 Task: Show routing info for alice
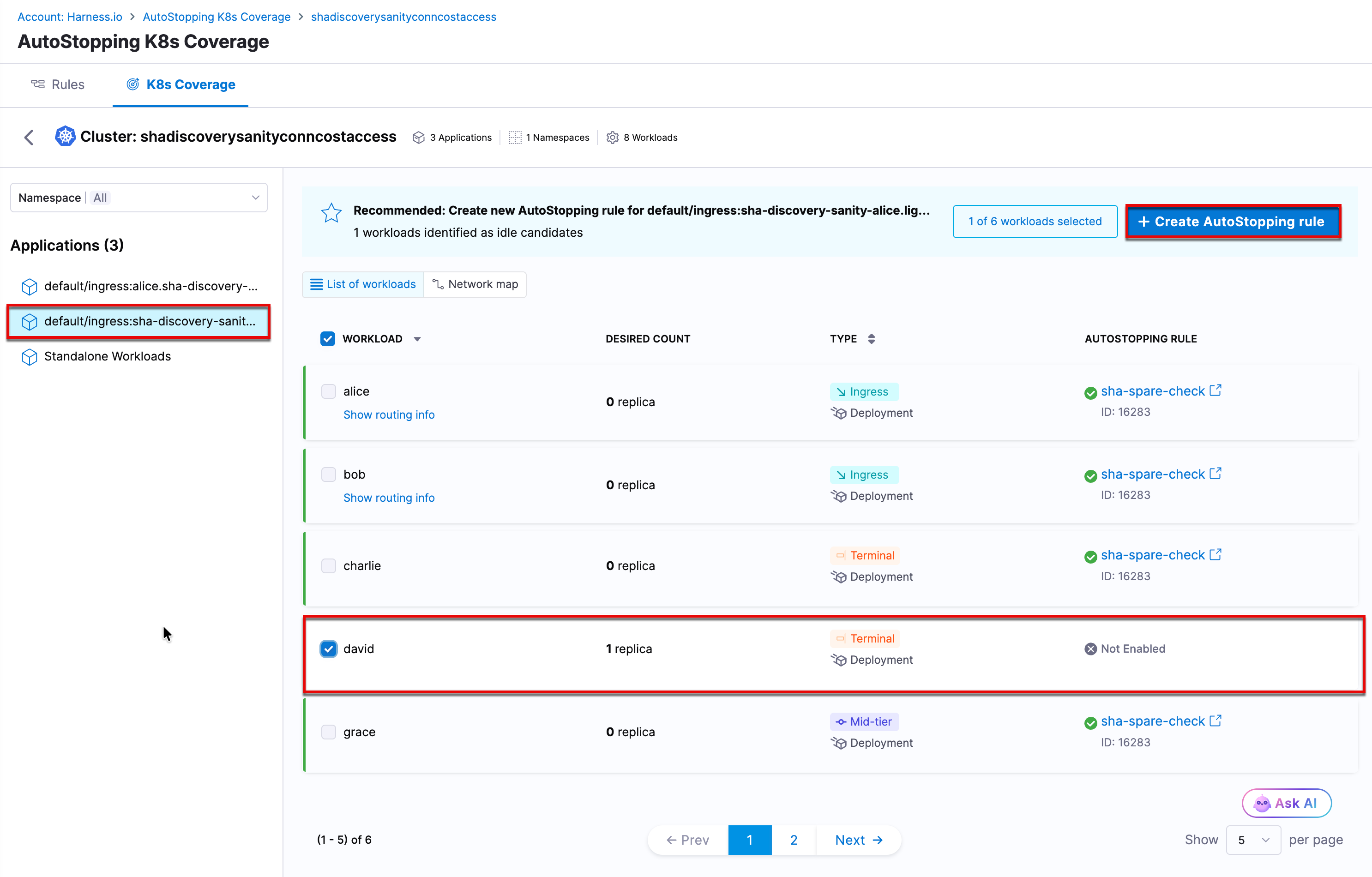[x=389, y=415]
